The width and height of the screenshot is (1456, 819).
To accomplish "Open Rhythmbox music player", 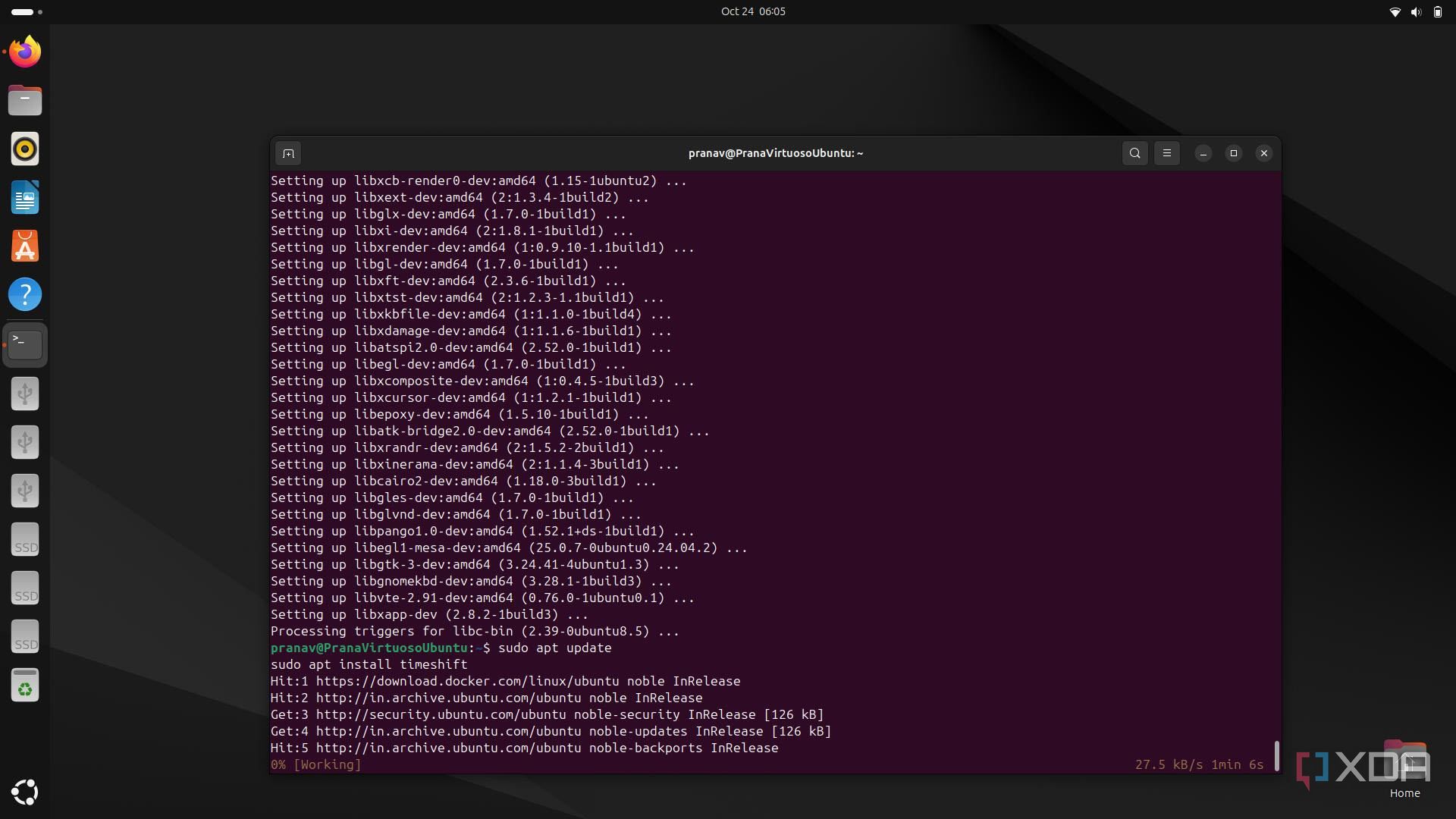I will click(25, 149).
